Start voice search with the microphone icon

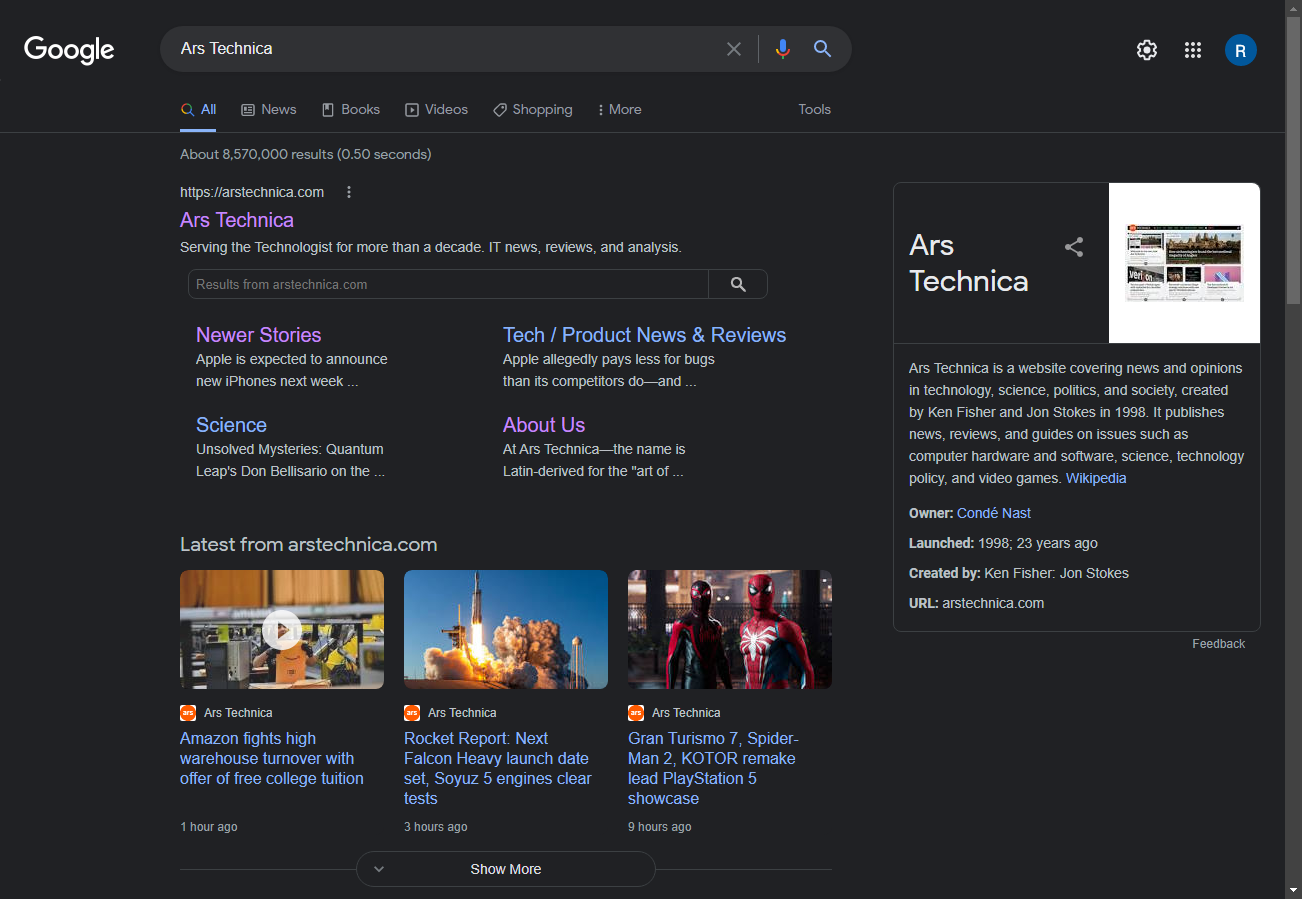click(782, 49)
